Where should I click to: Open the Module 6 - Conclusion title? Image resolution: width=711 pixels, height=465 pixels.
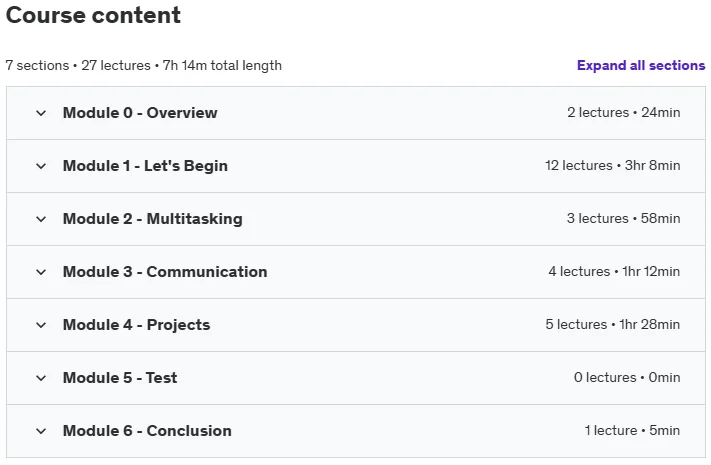click(x=147, y=431)
